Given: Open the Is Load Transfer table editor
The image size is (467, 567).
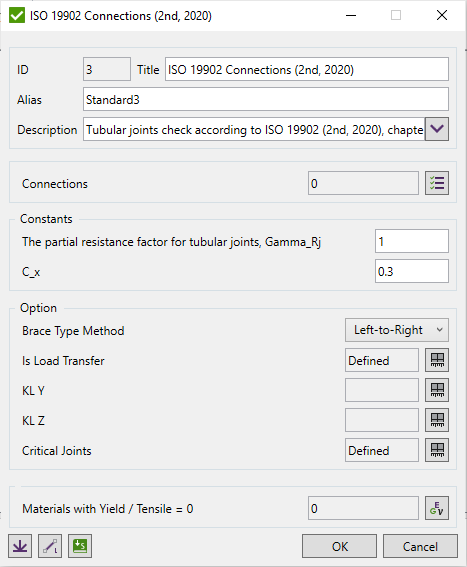Looking at the screenshot, I should tap(437, 360).
